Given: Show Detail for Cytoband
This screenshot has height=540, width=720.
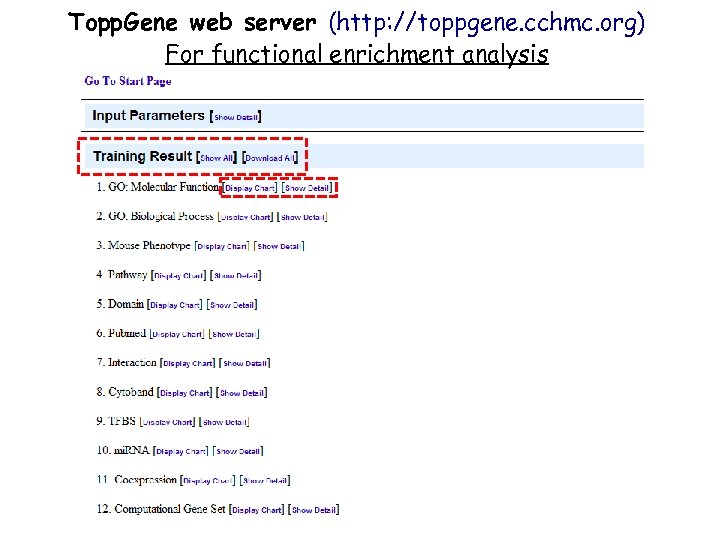Looking at the screenshot, I should [x=242, y=394].
